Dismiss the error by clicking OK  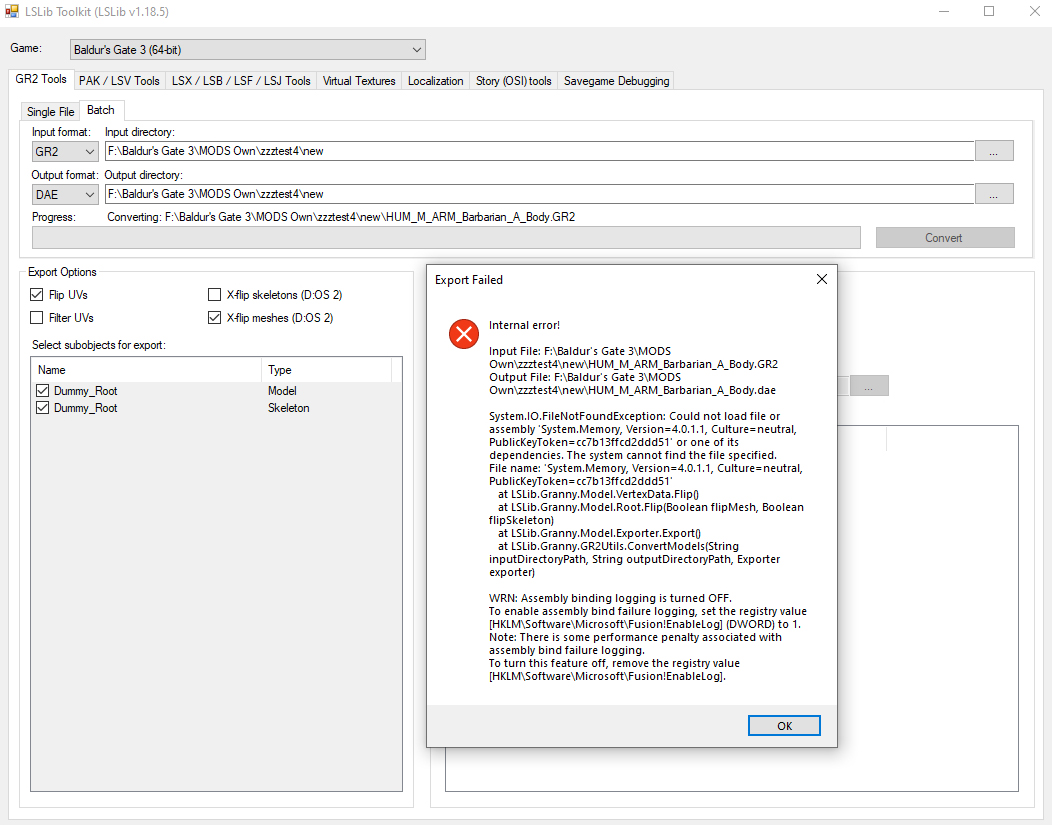point(784,725)
